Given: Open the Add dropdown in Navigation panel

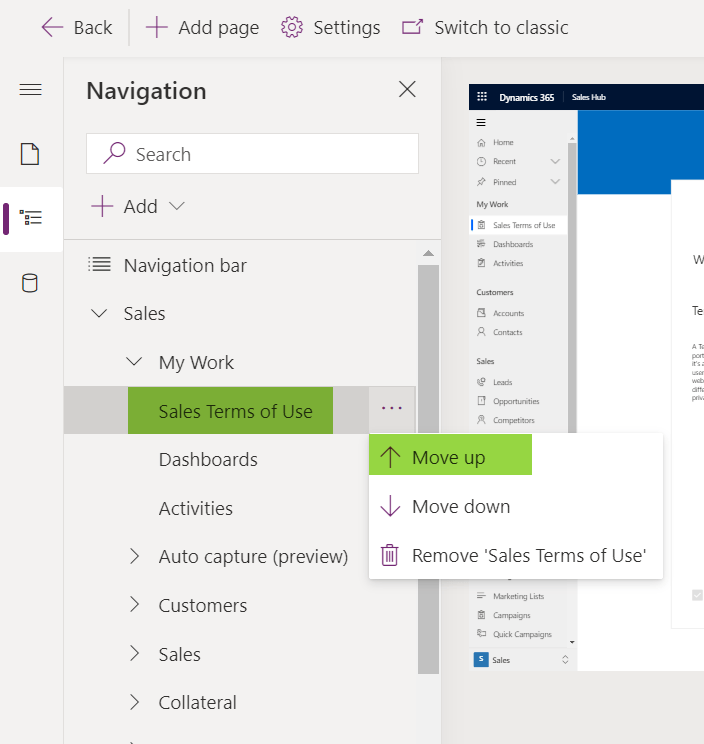Looking at the screenshot, I should pos(139,206).
